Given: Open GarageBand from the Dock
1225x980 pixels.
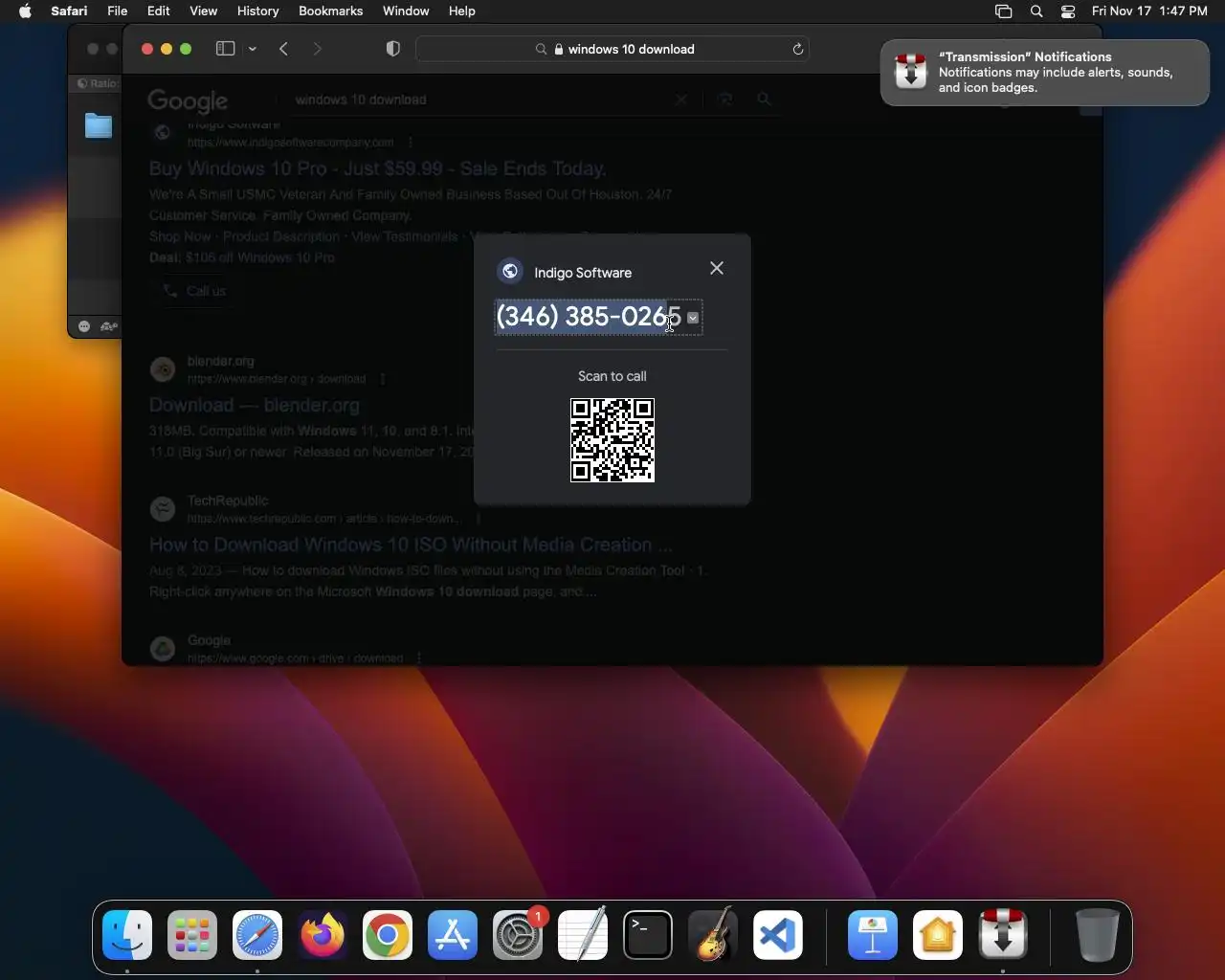Looking at the screenshot, I should [x=713, y=935].
